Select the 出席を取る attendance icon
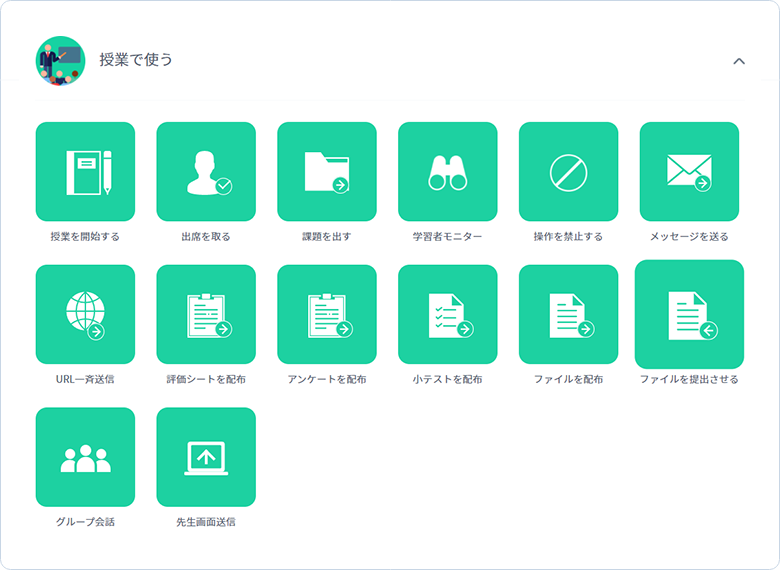This screenshot has height=570, width=780. click(206, 172)
